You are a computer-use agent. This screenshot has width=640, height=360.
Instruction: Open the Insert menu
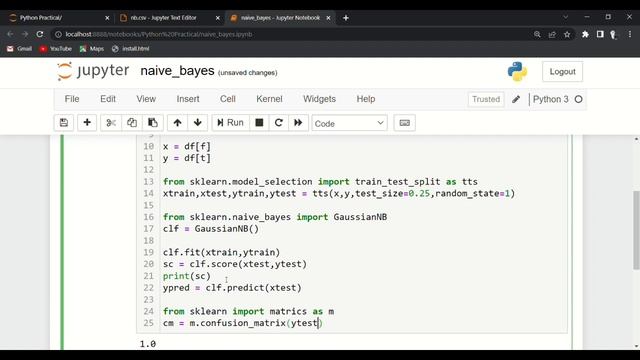[188, 99]
